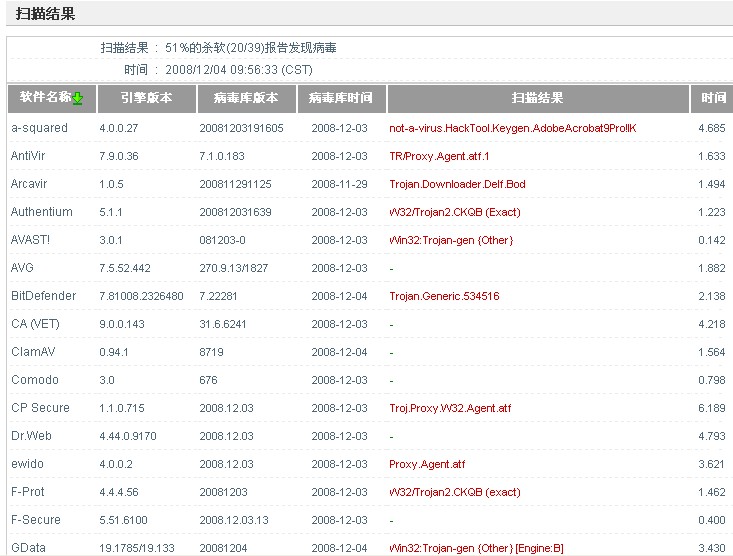Click virus database version 200811291125
This screenshot has width=733, height=556.
click(235, 184)
